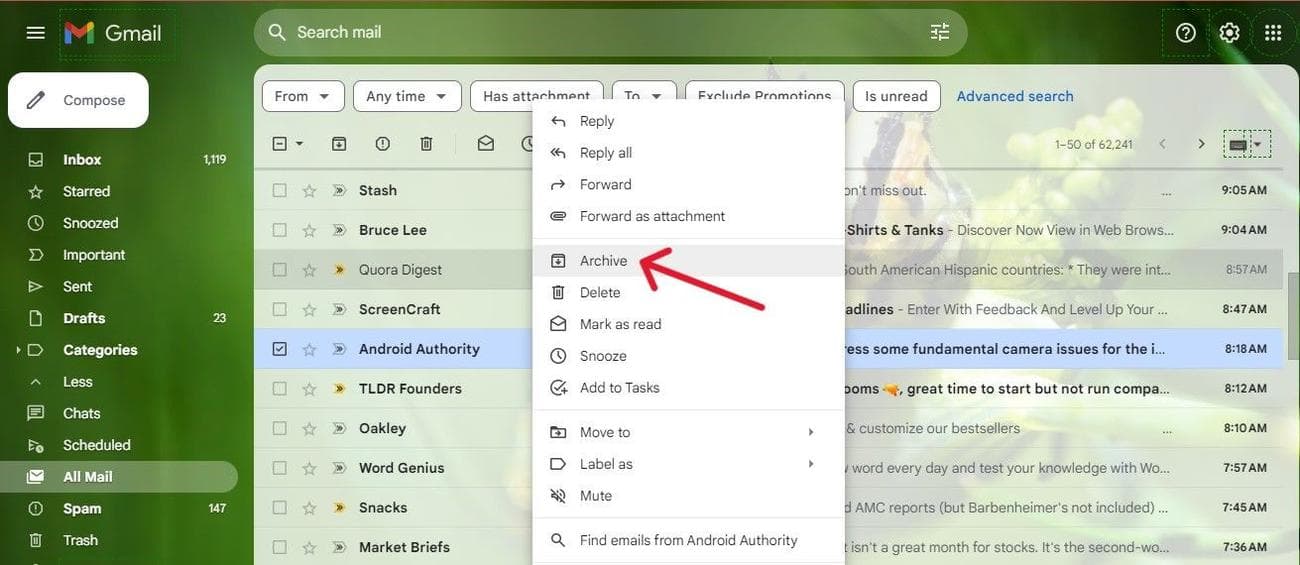Open the Google apps grid
The image size is (1300, 565).
pyautogui.click(x=1272, y=33)
